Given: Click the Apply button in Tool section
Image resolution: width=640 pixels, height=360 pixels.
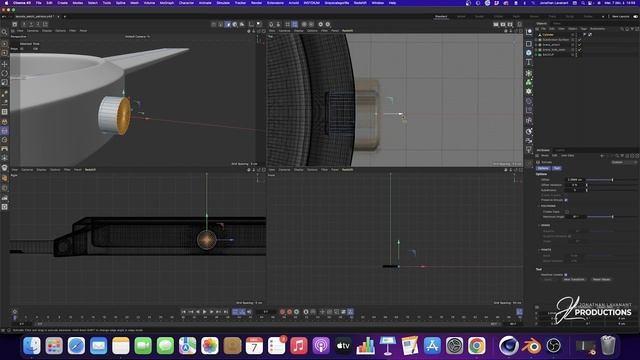Looking at the screenshot, I should pyautogui.click(x=548, y=280).
